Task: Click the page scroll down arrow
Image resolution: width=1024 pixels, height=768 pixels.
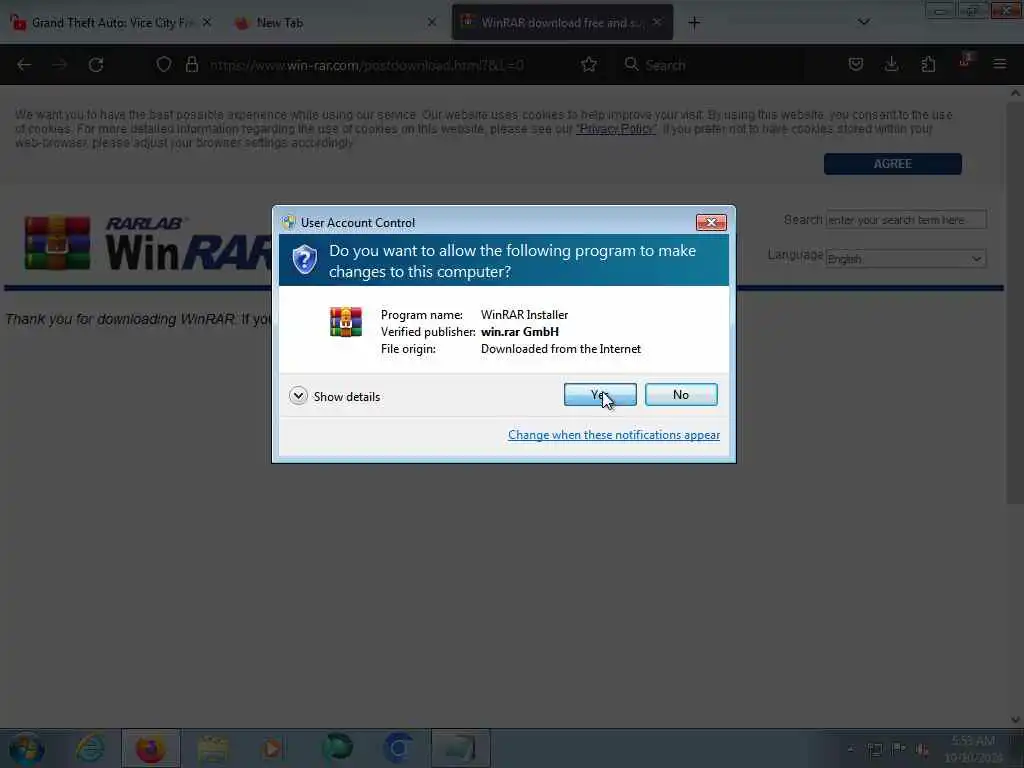Action: 1015,719
